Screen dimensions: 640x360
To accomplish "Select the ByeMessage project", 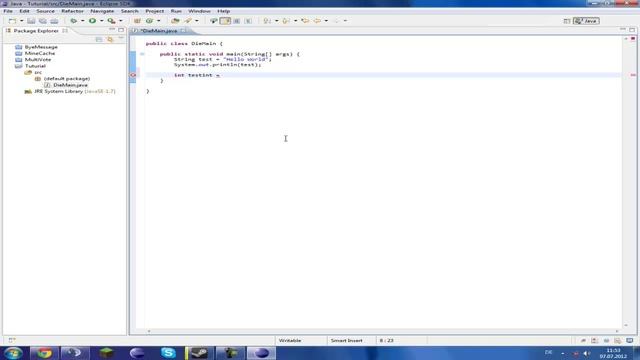I will pos(41,47).
